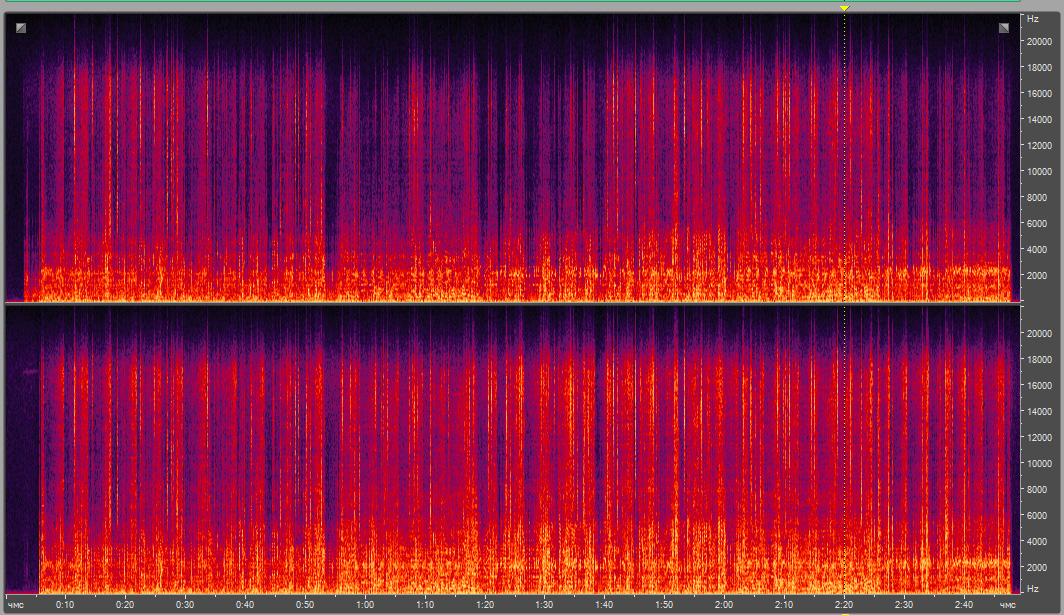The image size is (1064, 615).
Task: Click the 1:30 mark on the timeline ruler
Action: coord(544,605)
